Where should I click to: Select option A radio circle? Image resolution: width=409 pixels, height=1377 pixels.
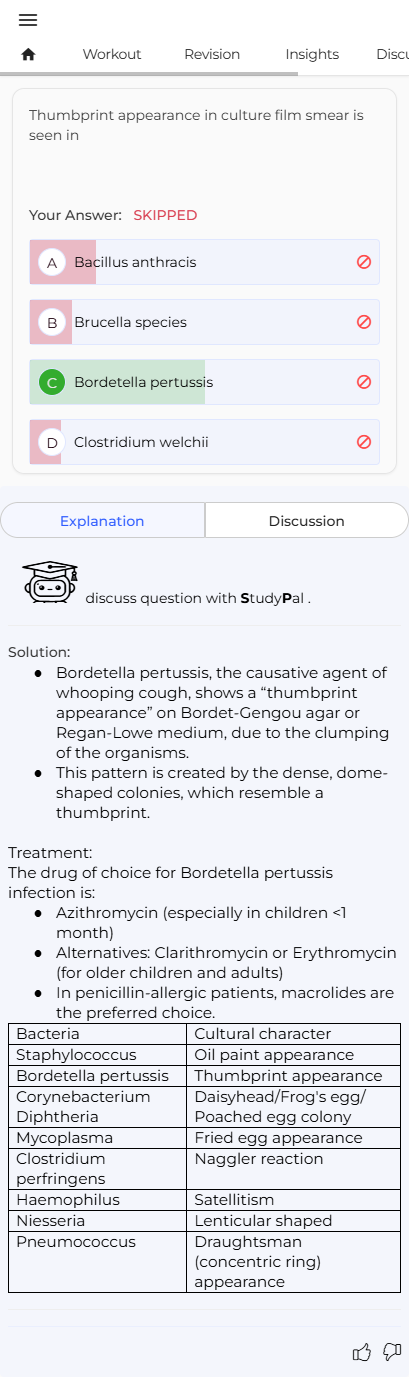click(x=52, y=262)
